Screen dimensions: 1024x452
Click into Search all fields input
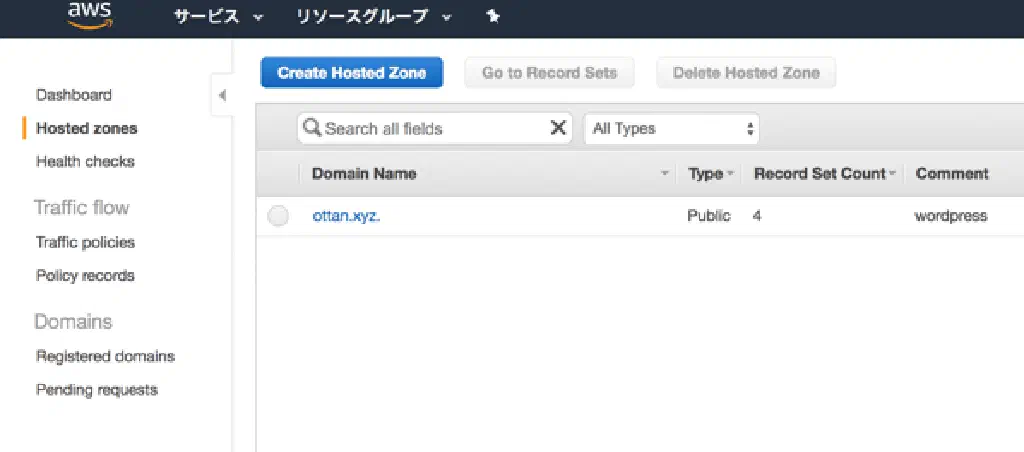430,128
